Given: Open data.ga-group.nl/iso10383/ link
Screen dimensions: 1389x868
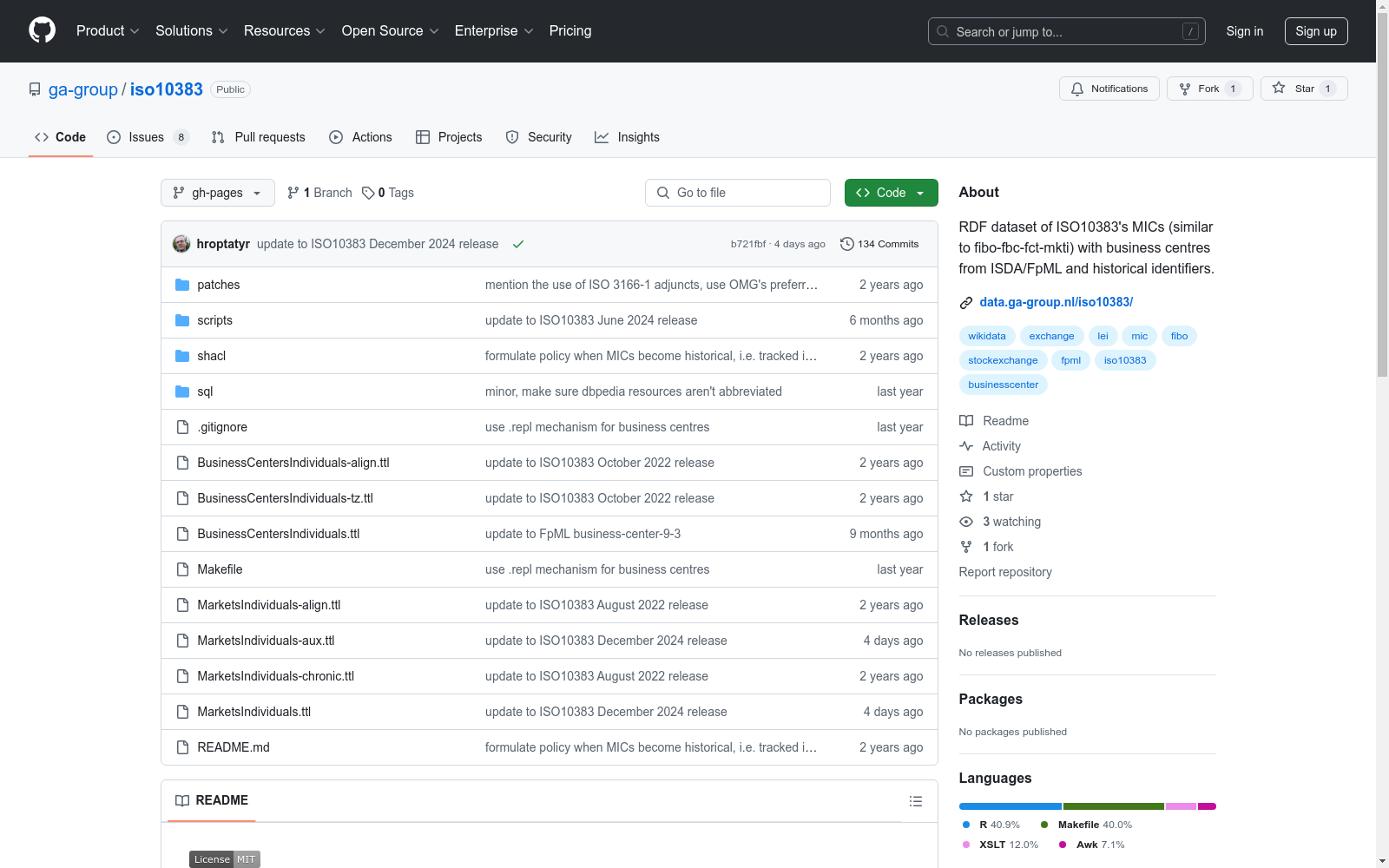Looking at the screenshot, I should click(x=1057, y=302).
